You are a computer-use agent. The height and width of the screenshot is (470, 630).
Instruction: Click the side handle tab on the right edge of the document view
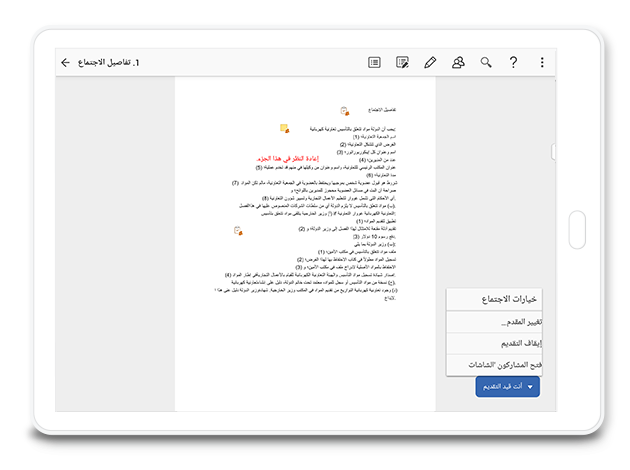click(x=553, y=152)
